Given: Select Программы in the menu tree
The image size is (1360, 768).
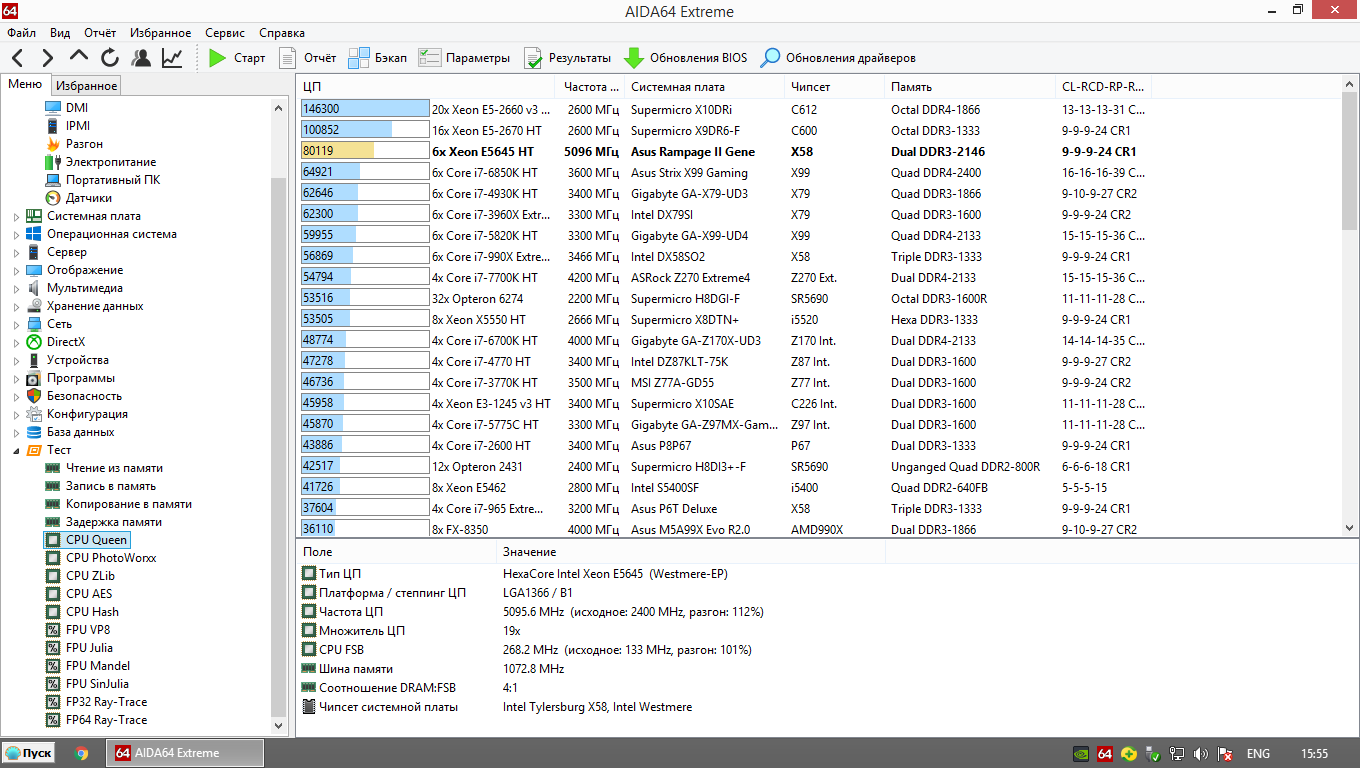Looking at the screenshot, I should pyautogui.click(x=81, y=378).
